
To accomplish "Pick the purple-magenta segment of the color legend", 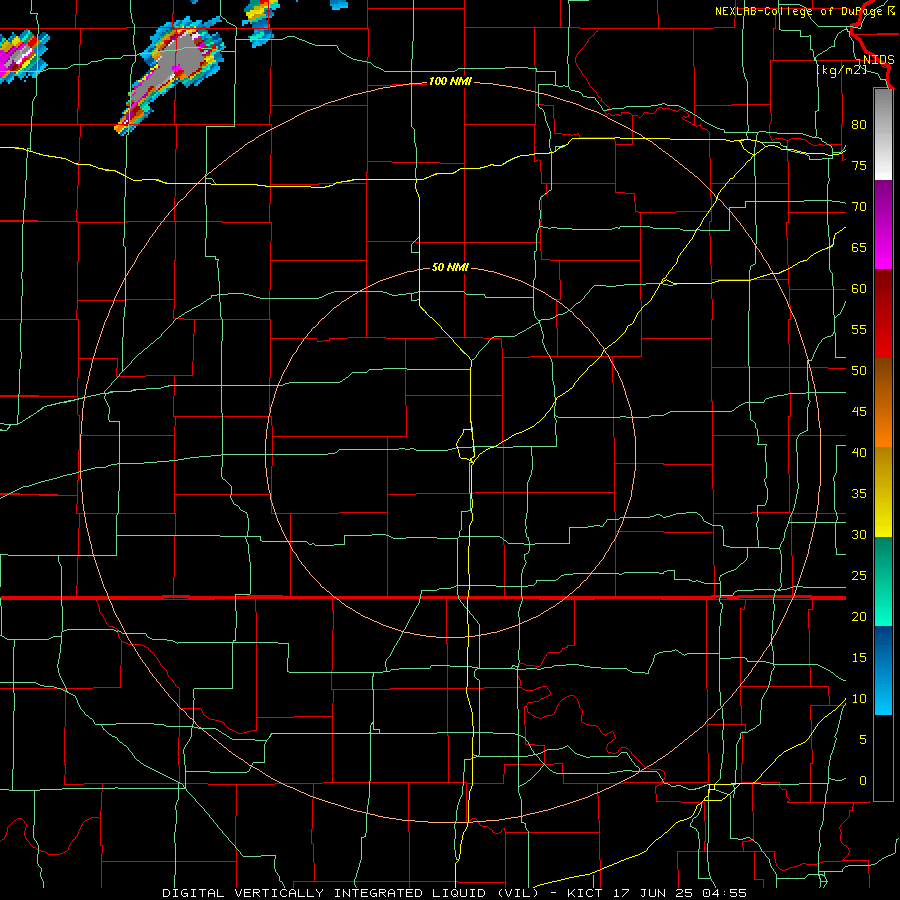I will (x=883, y=224).
